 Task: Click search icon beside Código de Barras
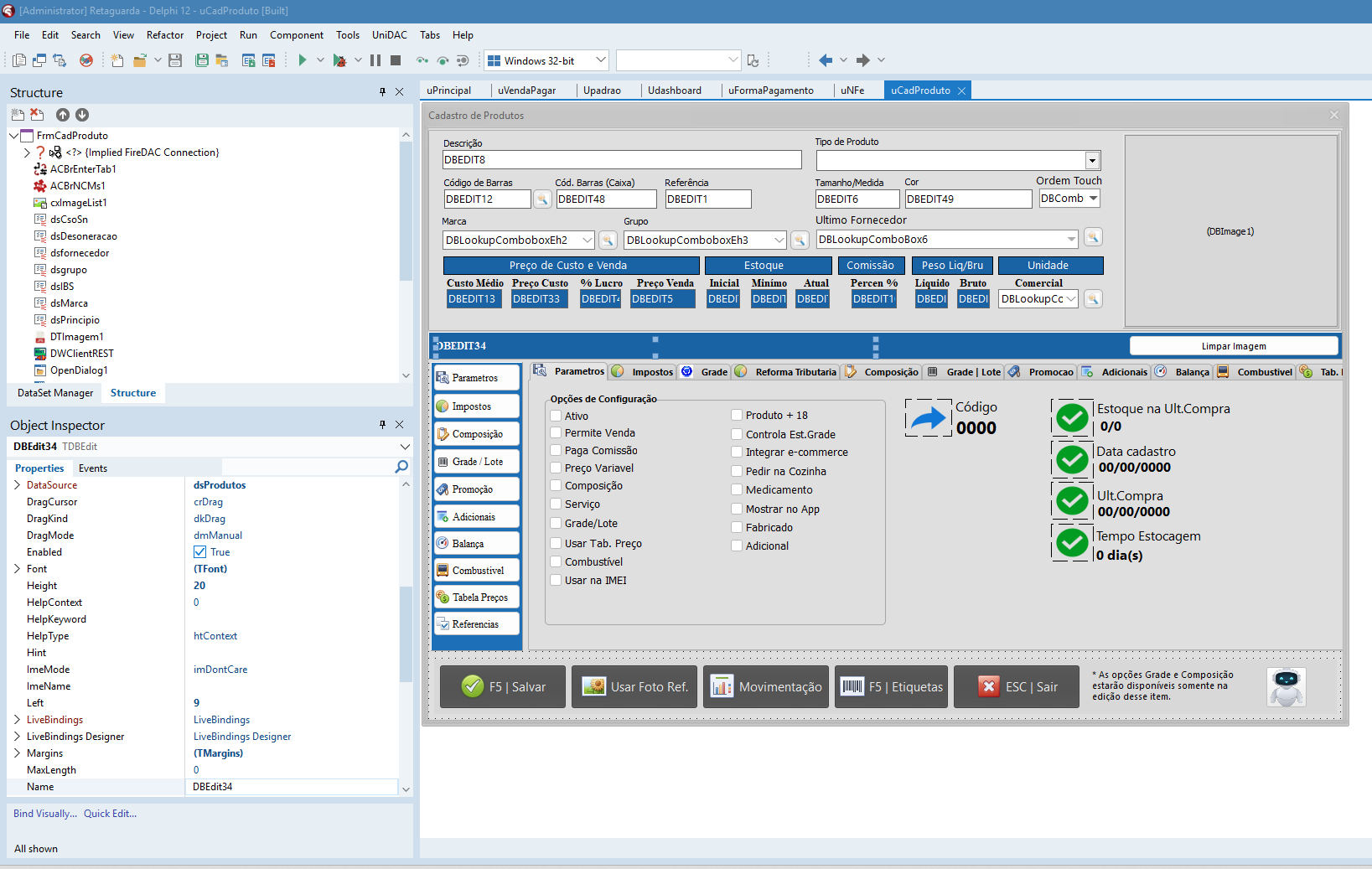coord(542,199)
